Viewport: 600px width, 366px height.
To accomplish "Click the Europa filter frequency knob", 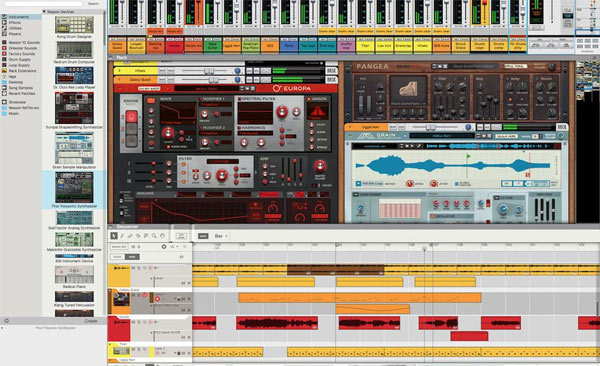I will [x=222, y=175].
